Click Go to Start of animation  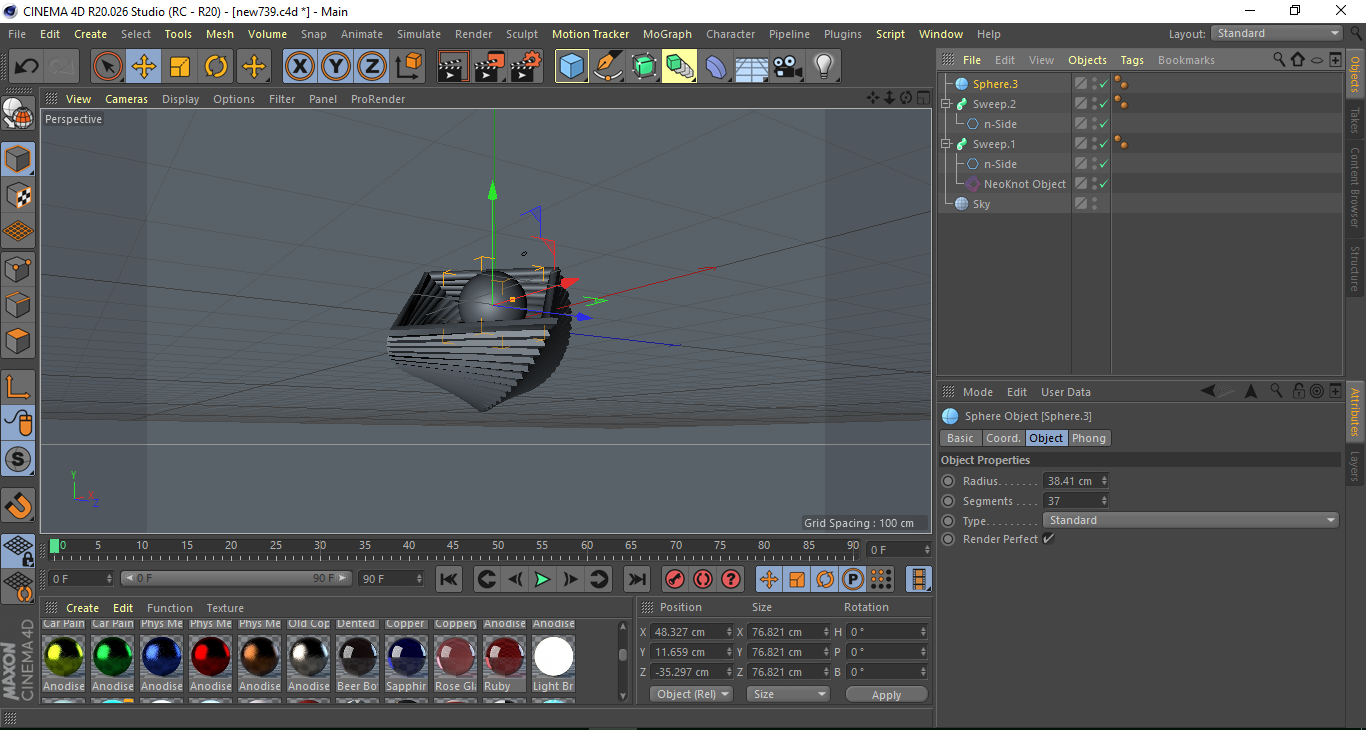[x=449, y=579]
